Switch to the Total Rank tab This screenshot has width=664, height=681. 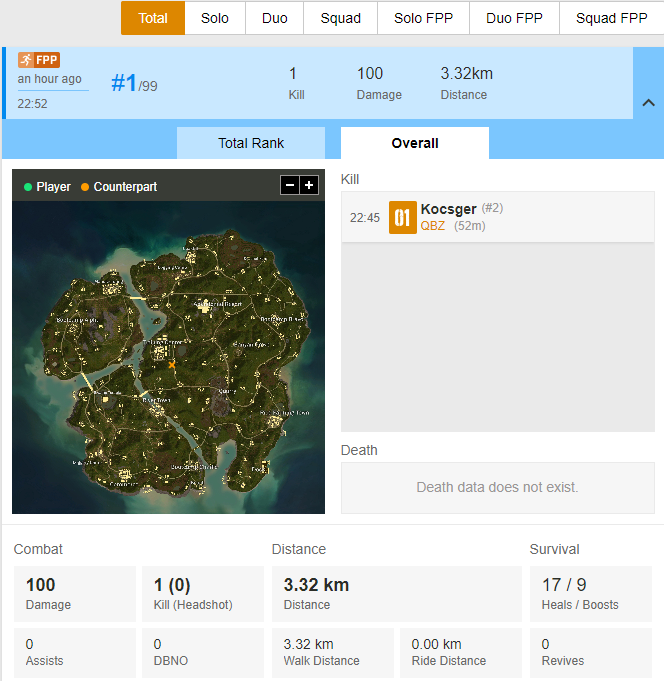[251, 143]
